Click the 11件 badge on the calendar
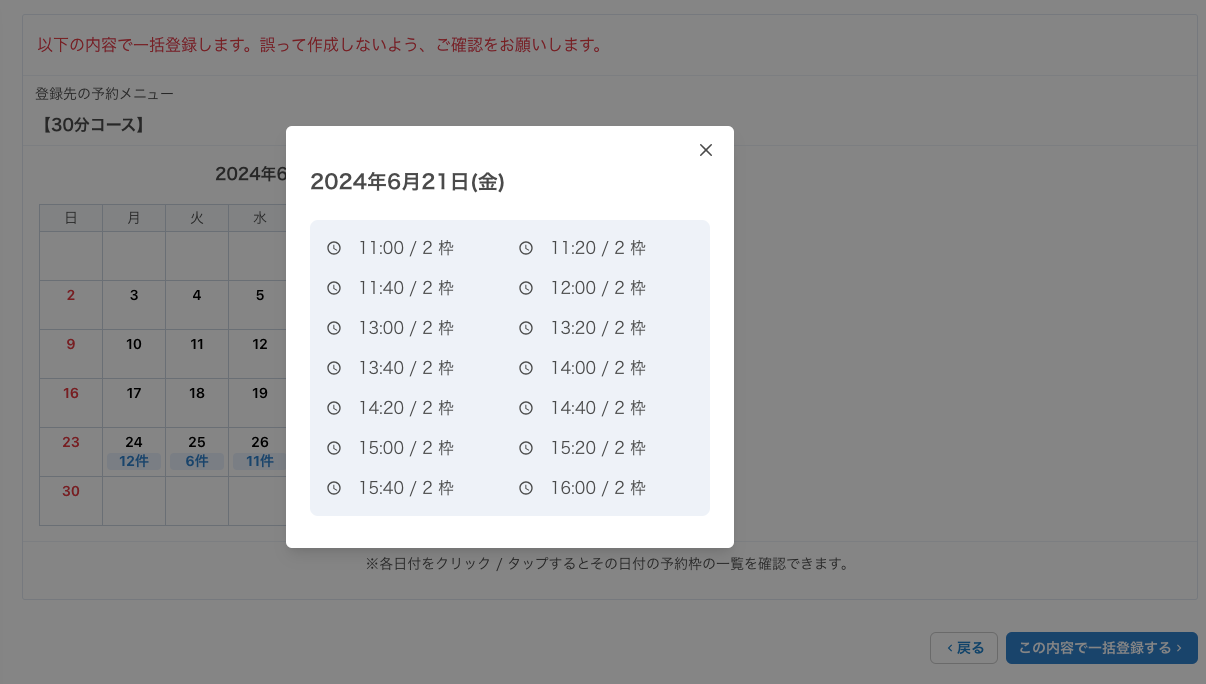 coord(259,461)
